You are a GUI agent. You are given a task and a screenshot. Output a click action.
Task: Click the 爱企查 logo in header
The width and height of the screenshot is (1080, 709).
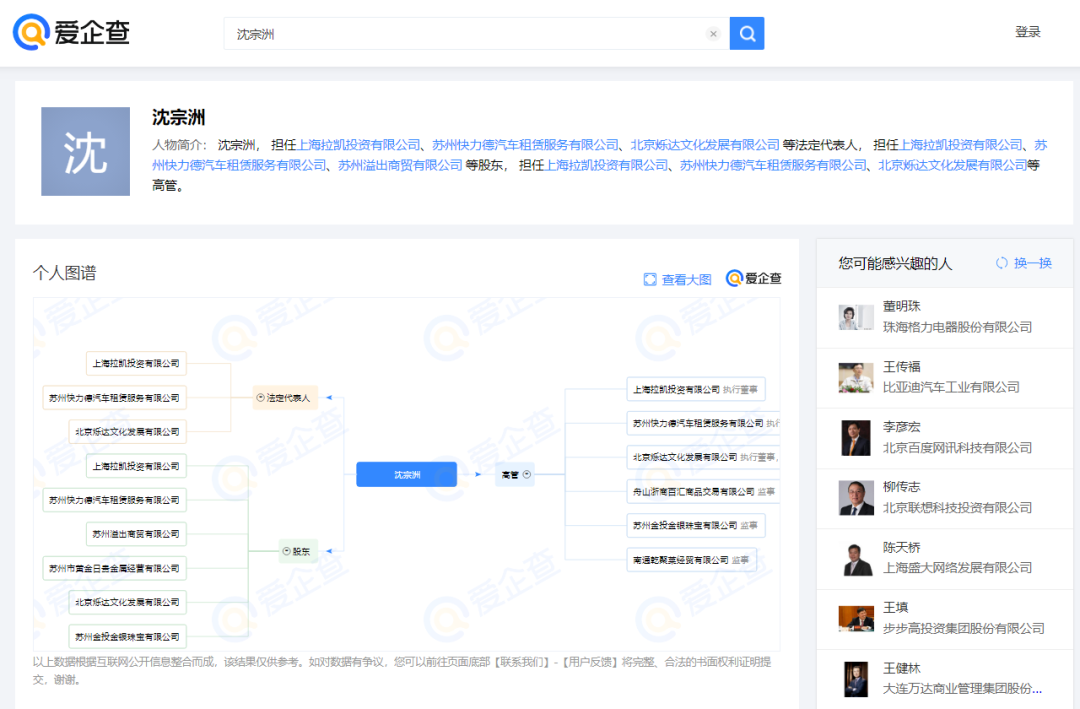[72, 32]
